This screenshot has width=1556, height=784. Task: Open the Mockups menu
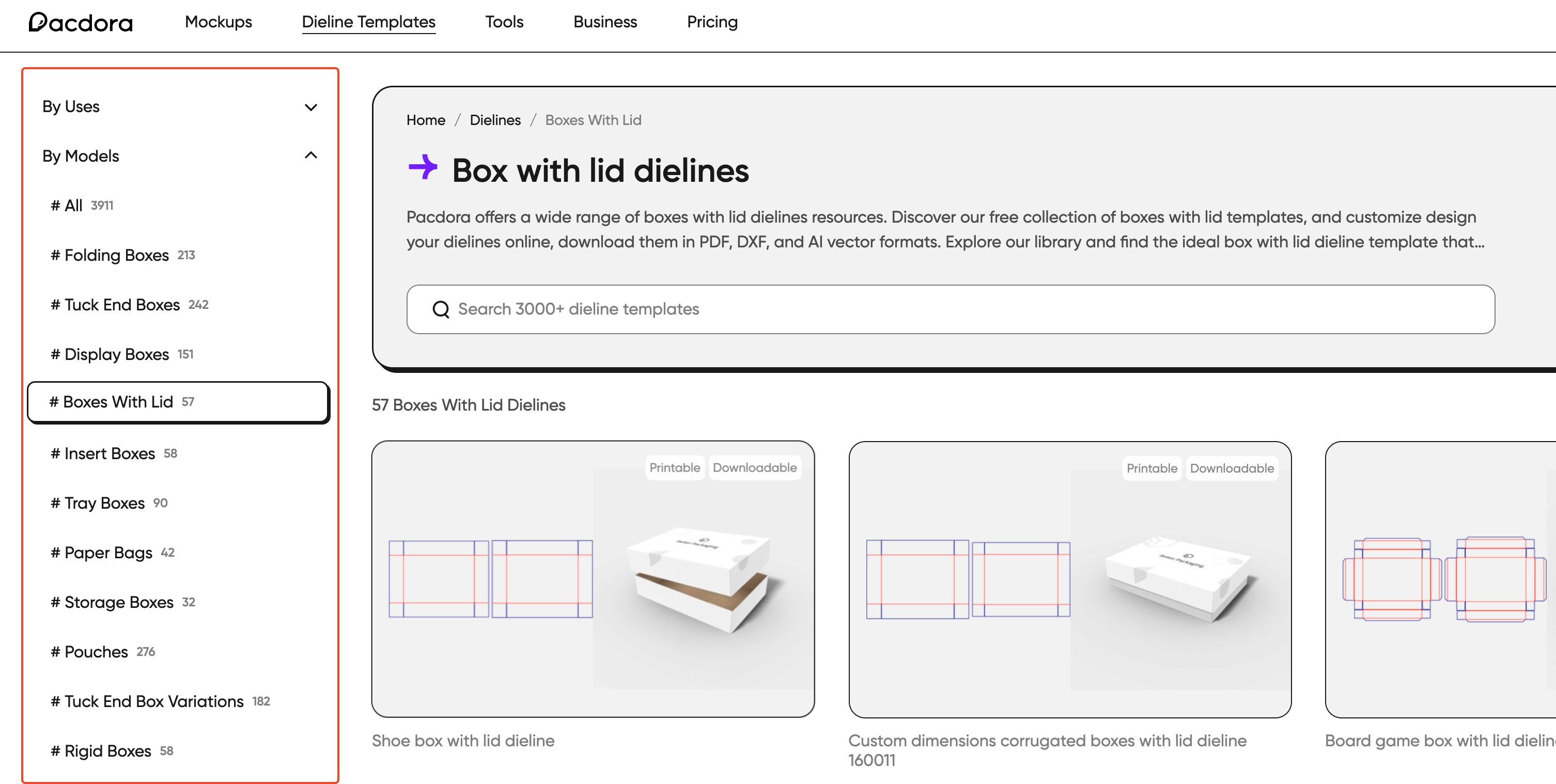219,22
